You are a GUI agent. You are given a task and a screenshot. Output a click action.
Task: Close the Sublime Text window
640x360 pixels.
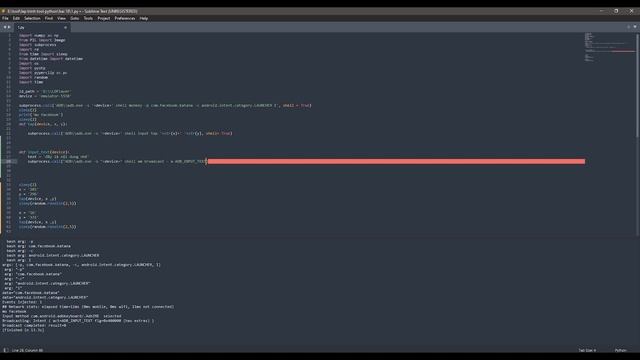[x=631, y=11]
